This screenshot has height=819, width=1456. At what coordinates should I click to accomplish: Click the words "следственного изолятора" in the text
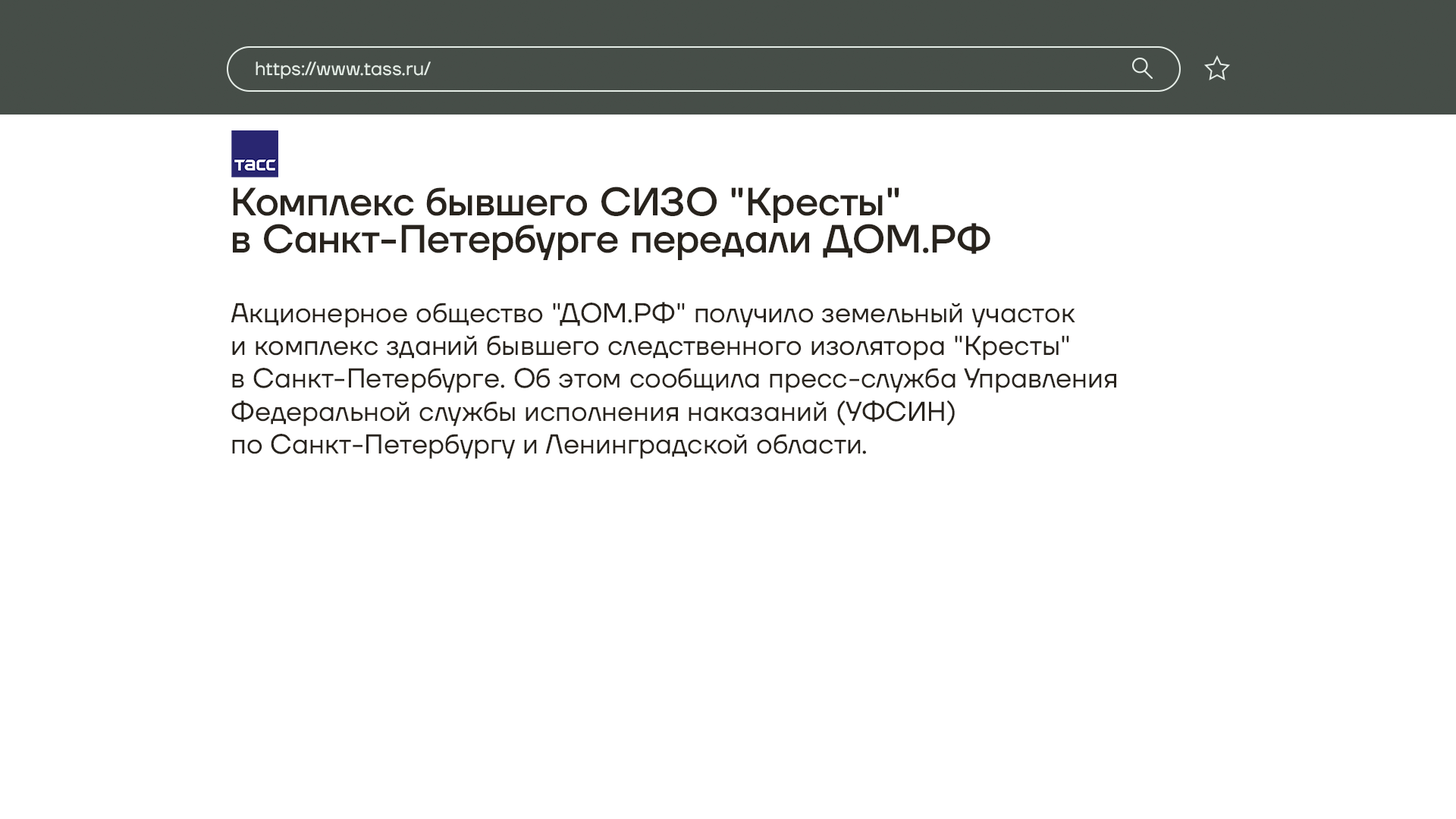coord(777,346)
